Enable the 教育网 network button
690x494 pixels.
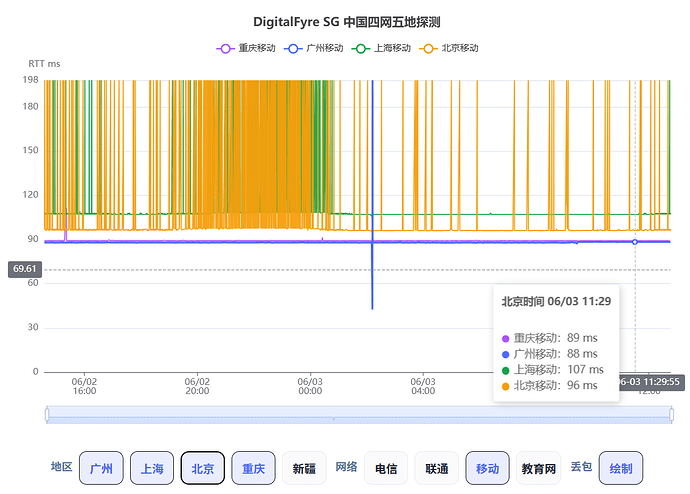(539, 468)
